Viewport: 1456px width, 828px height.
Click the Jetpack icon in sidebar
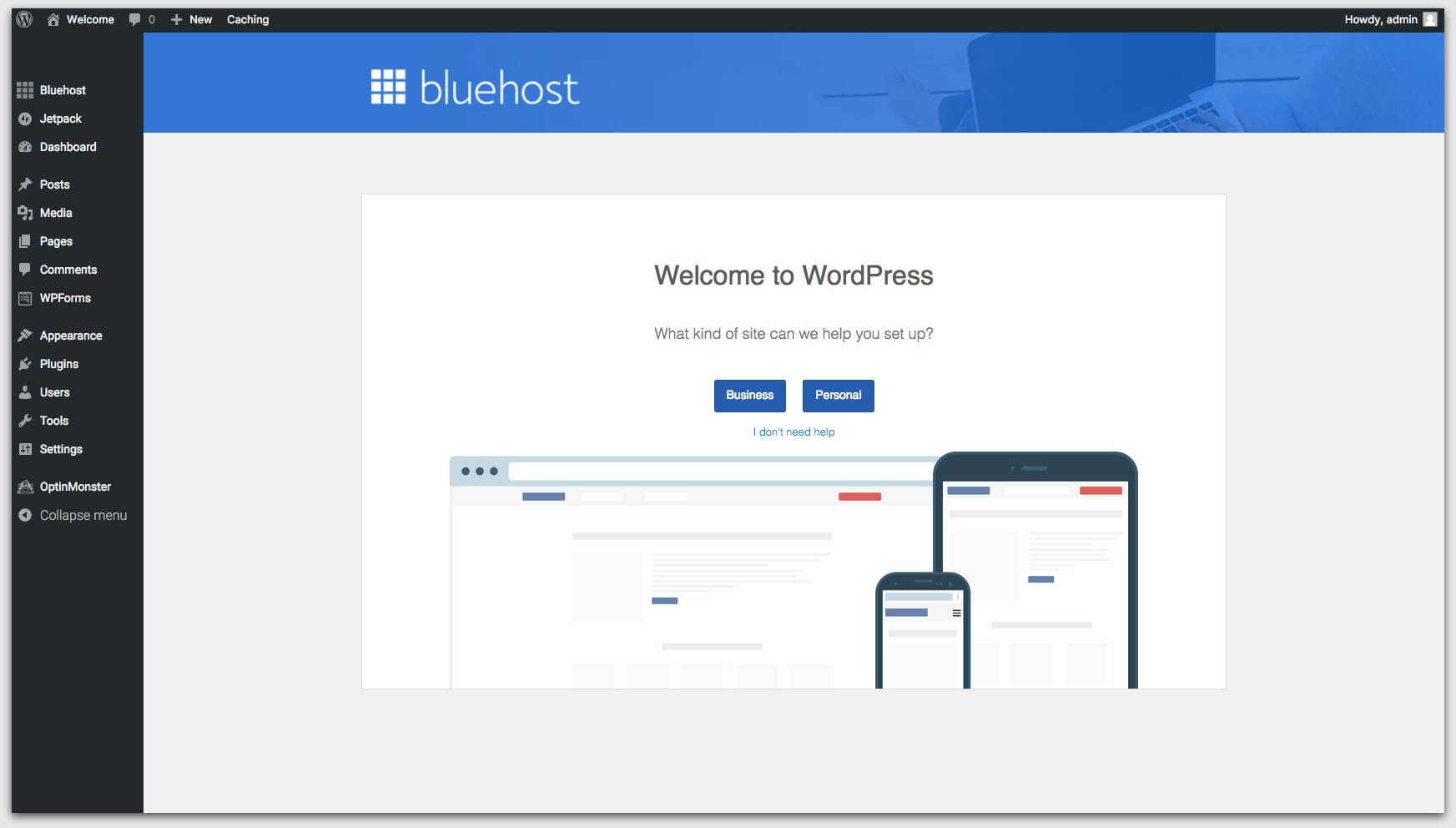(x=25, y=119)
